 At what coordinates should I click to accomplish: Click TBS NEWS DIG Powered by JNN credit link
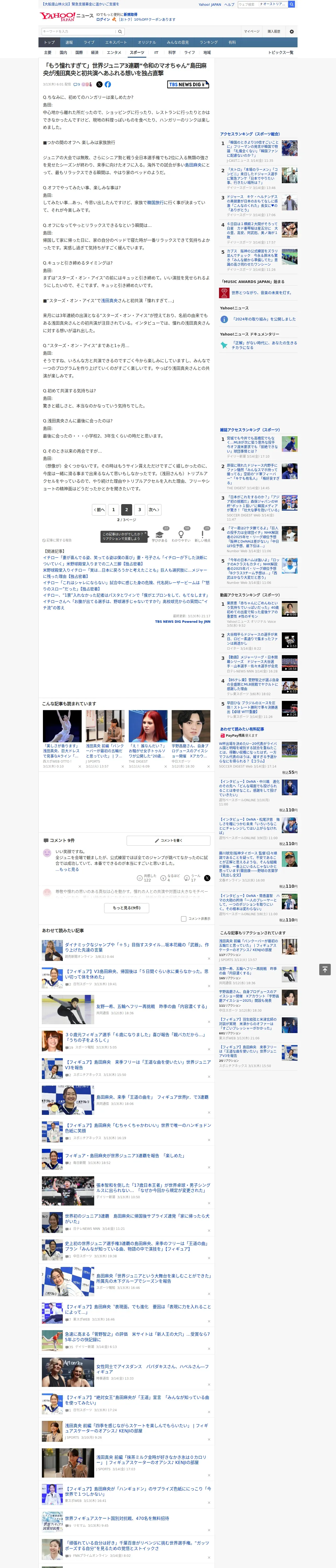(x=182, y=621)
